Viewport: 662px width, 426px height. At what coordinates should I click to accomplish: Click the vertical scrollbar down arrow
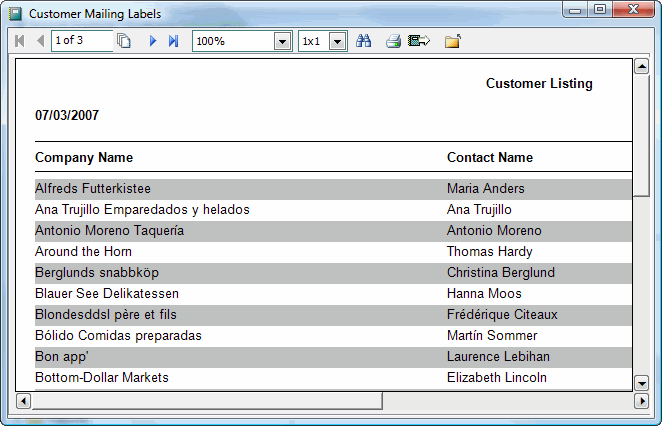[x=642, y=382]
